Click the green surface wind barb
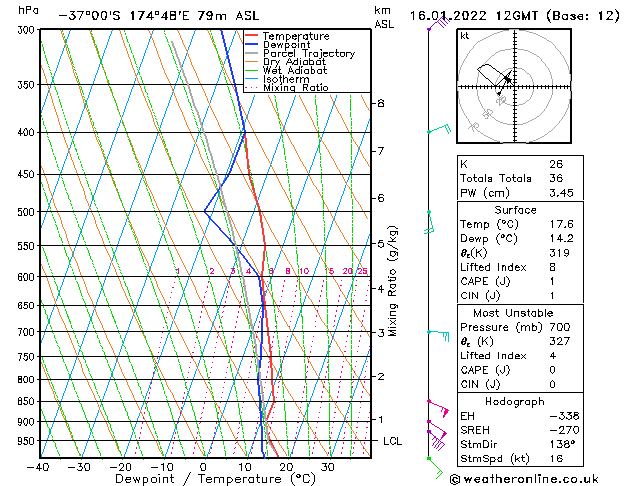Screen dimensions: 629x486 click(x=435, y=468)
